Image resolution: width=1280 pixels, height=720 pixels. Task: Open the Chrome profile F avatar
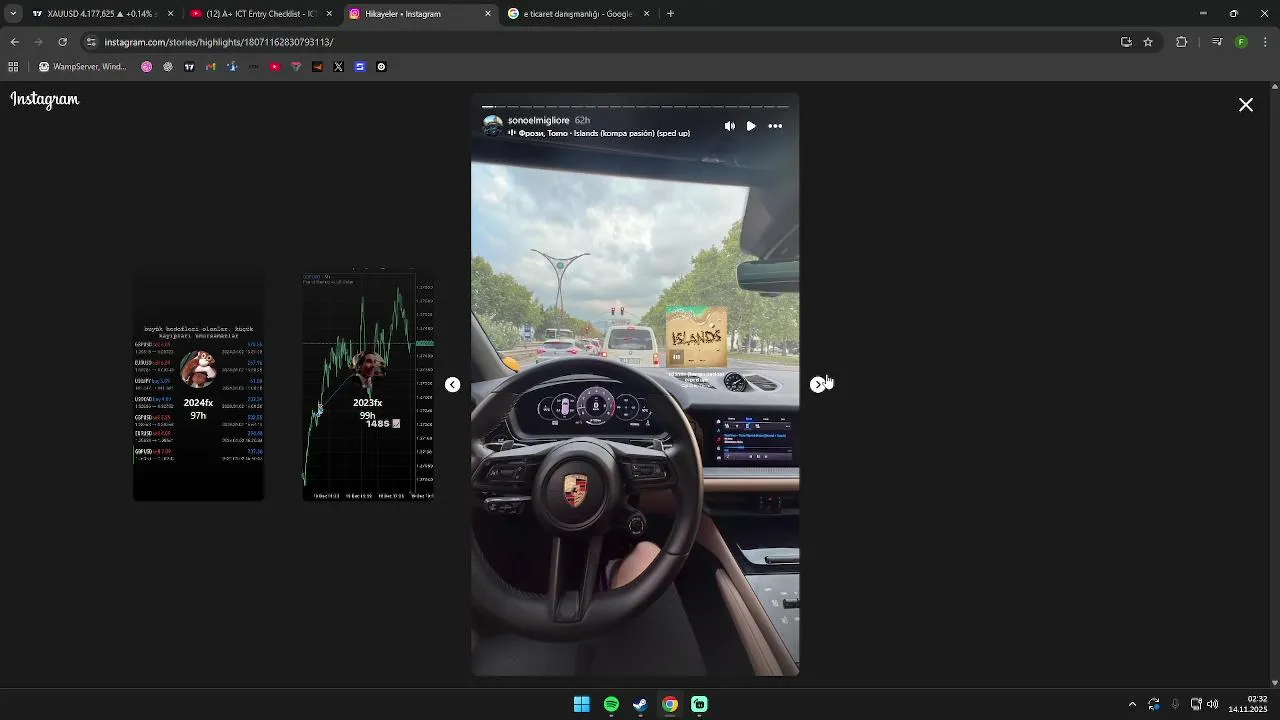1241,42
